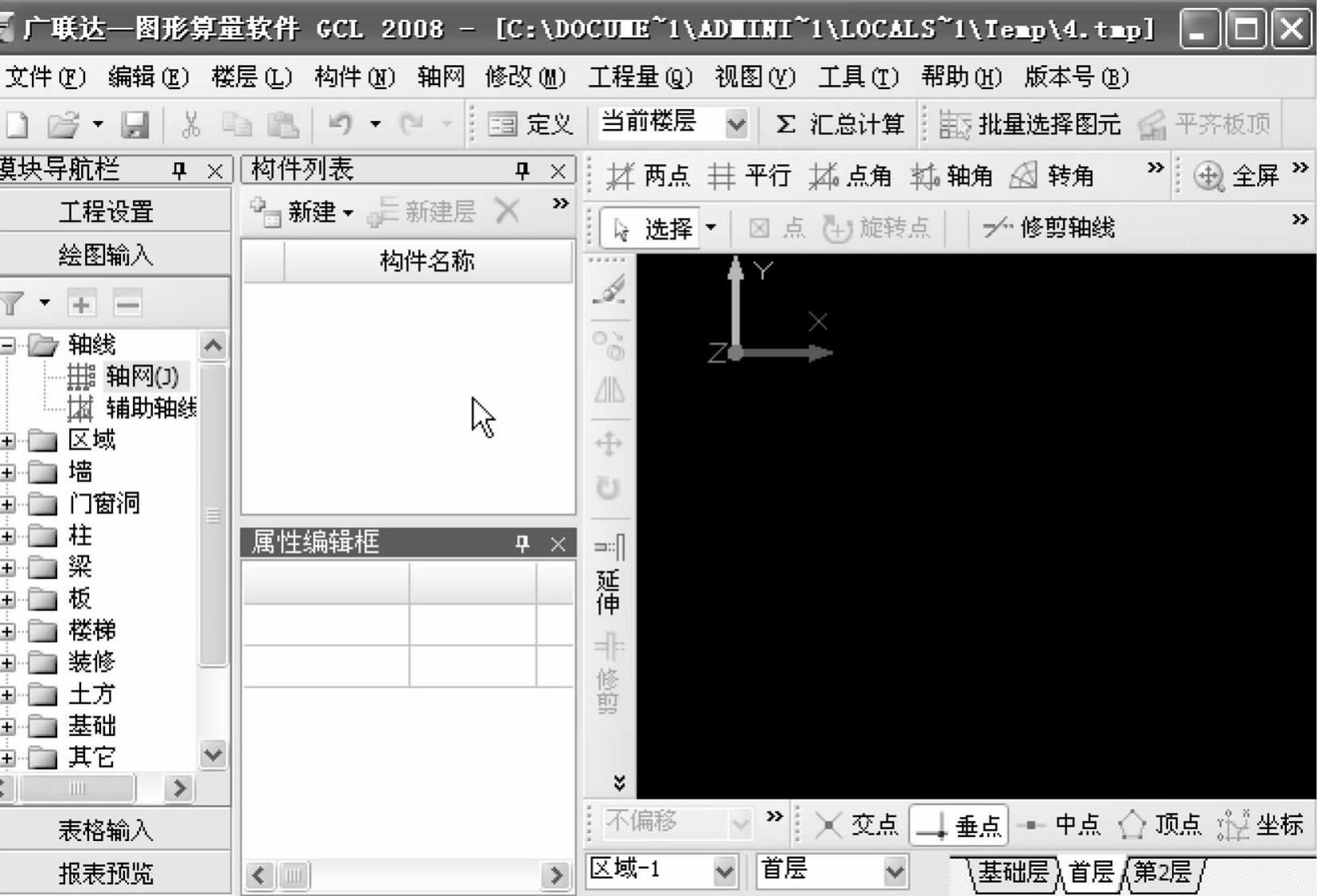Expand the 门窗洞 tree folder

[7, 504]
